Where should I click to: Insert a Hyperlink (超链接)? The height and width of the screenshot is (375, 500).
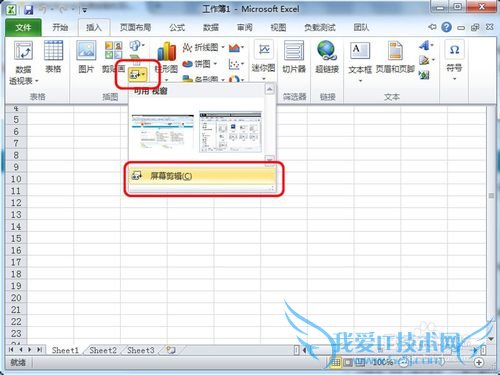[327, 51]
